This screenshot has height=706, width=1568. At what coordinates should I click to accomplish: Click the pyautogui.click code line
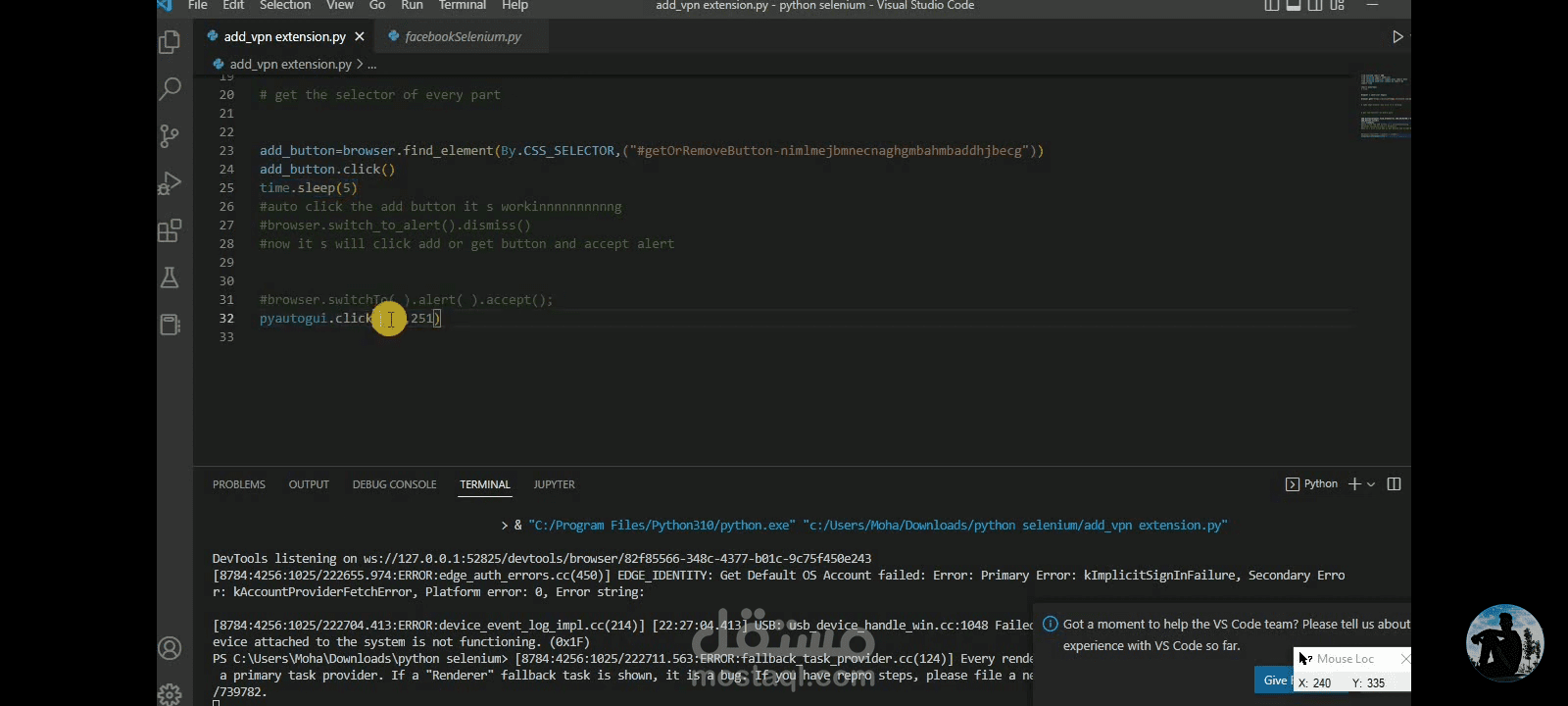[x=351, y=318]
